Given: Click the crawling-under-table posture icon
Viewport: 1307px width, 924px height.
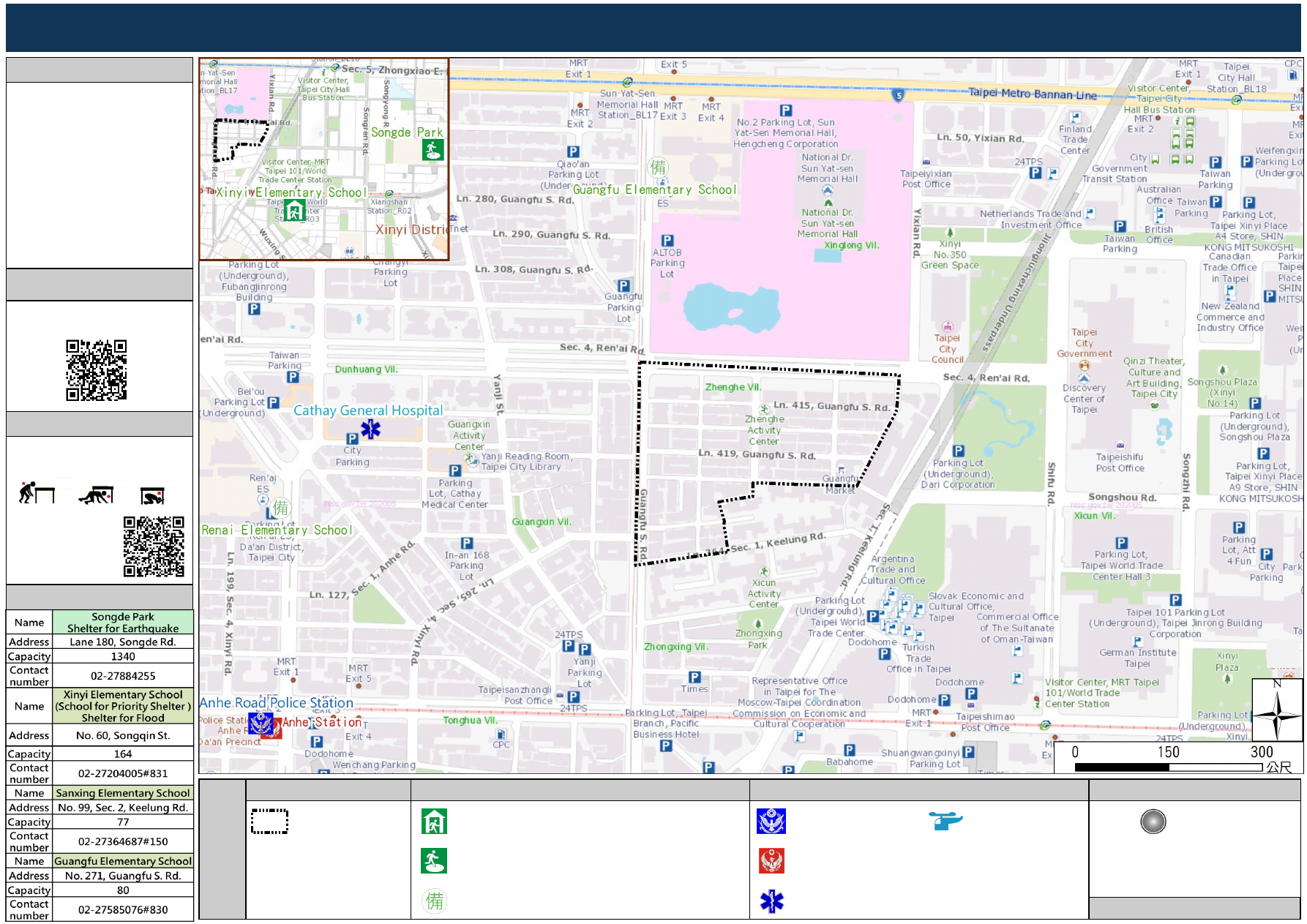Looking at the screenshot, I should pos(97,495).
